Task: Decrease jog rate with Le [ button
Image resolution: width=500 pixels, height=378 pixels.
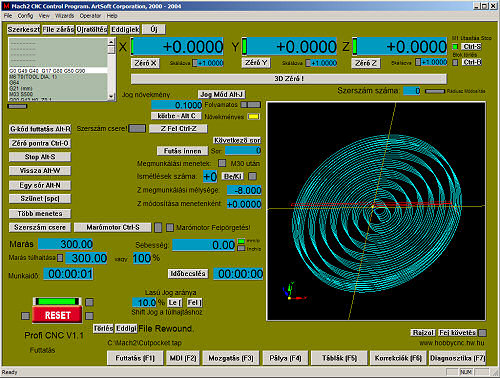Action: 175,302
